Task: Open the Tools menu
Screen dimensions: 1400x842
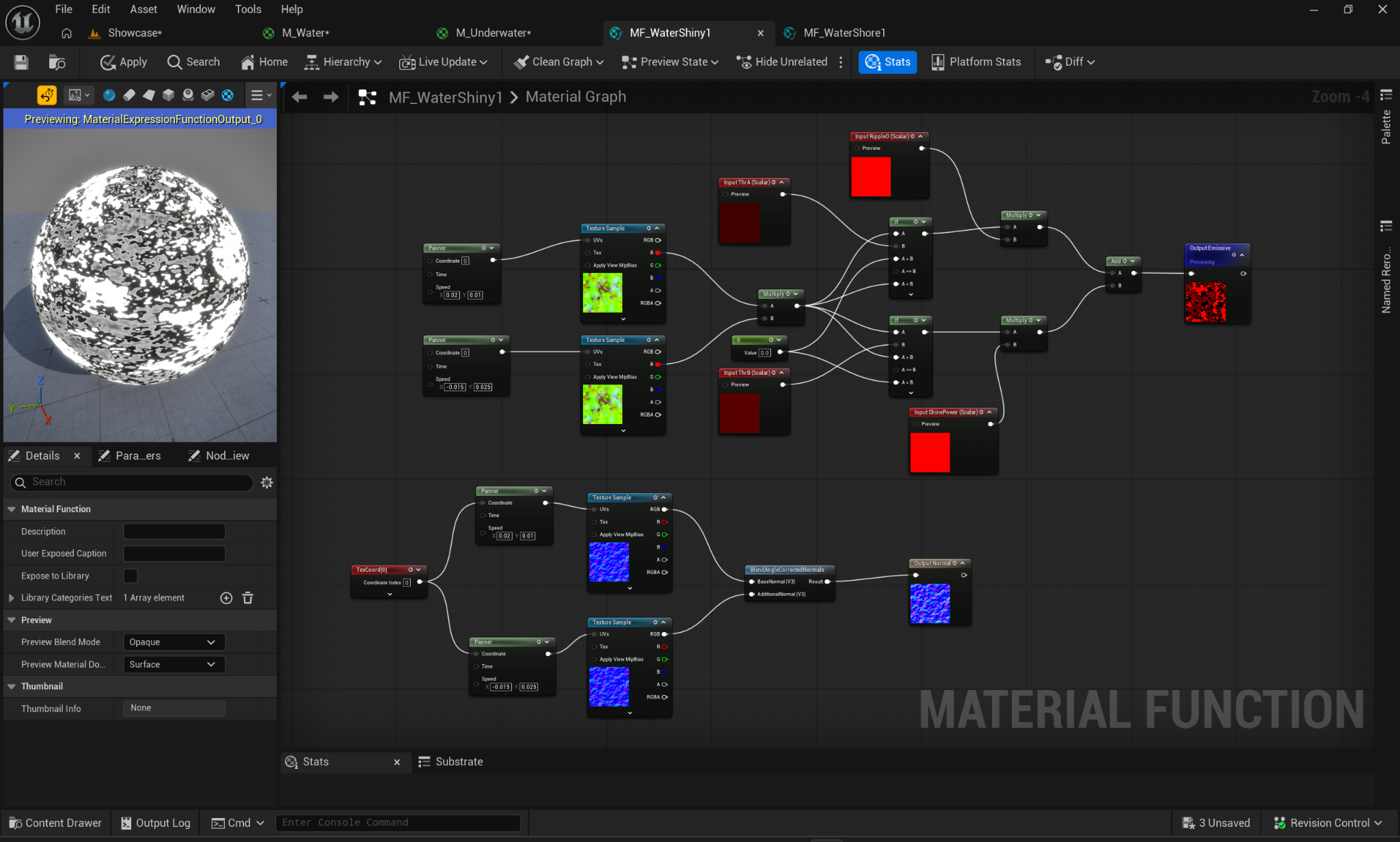Action: click(x=248, y=10)
